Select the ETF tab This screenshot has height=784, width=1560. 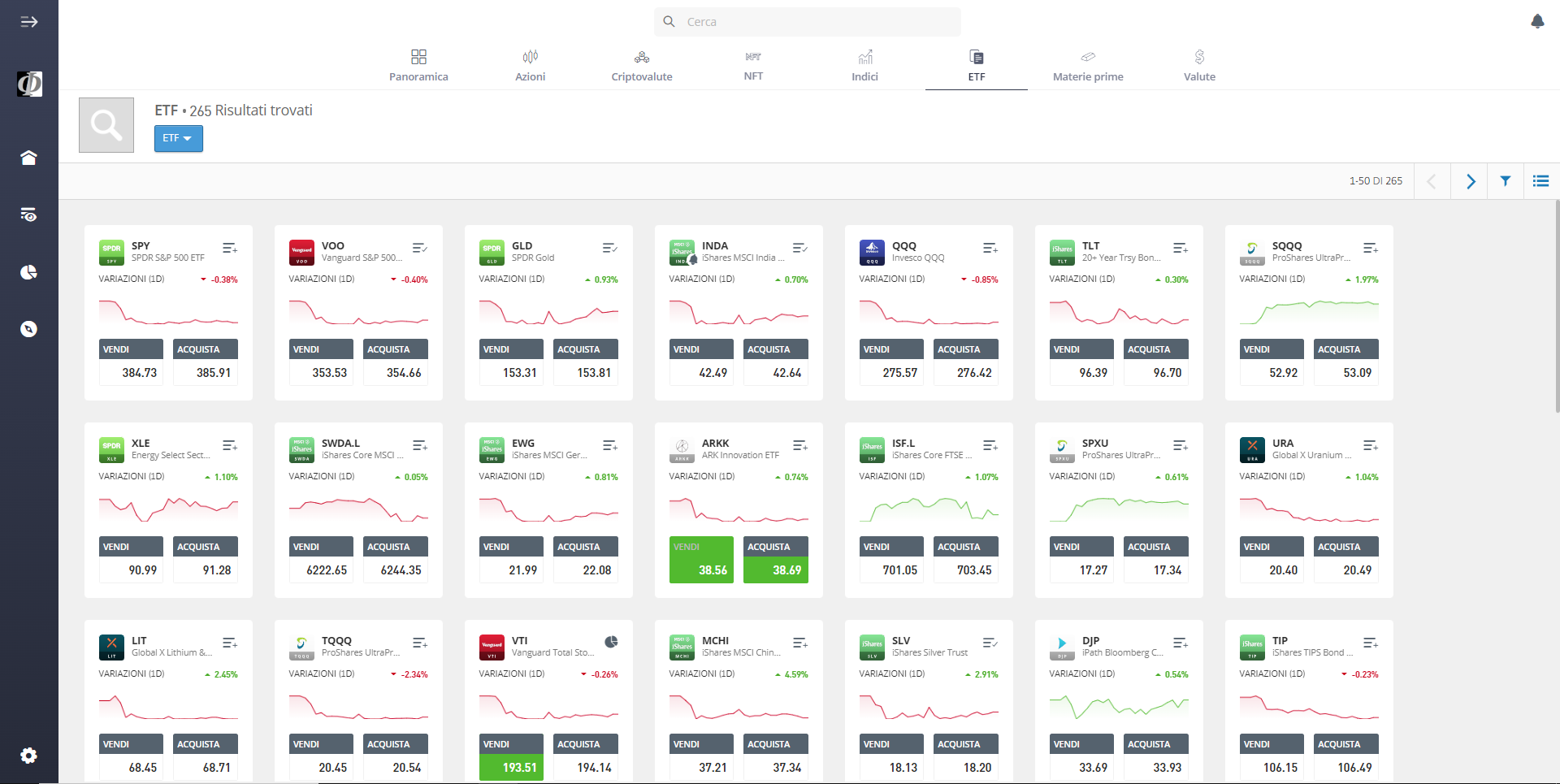(x=977, y=66)
